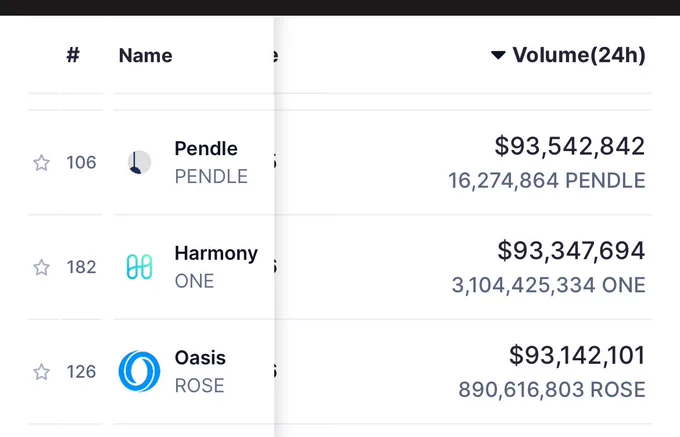The height and width of the screenshot is (437, 680).
Task: Click the Oasis ROSE logo icon
Action: [139, 372]
